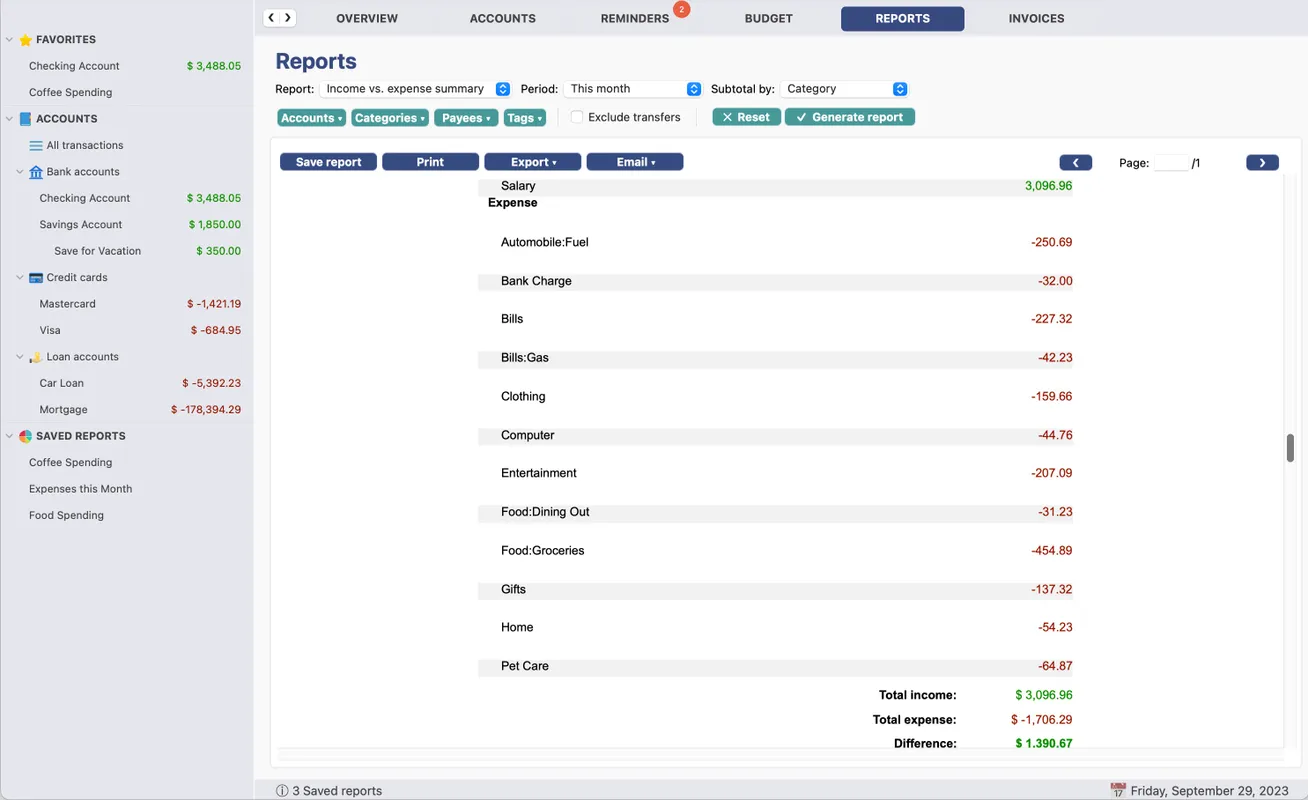
Task: Click the All transactions list icon
Action: coord(36,146)
